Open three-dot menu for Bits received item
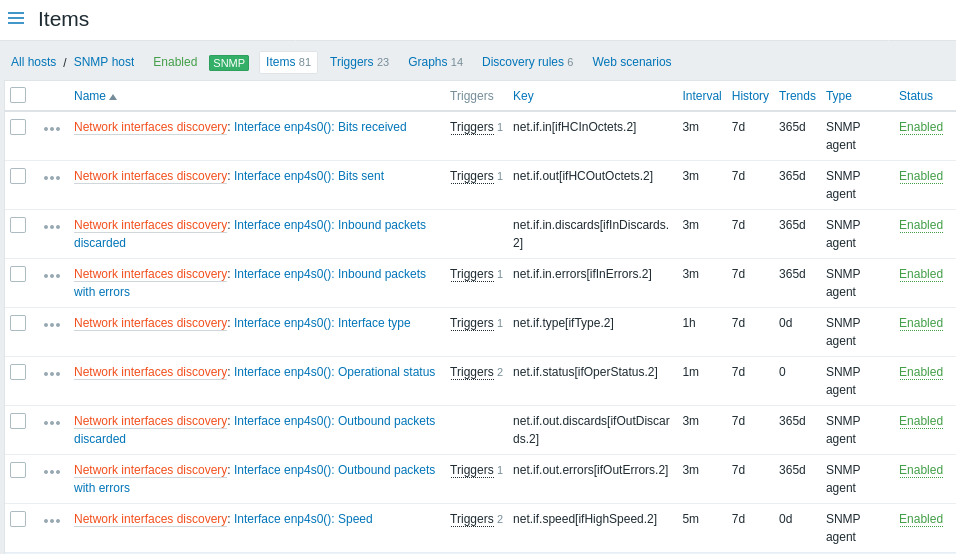Screen dimensions: 956x554 [52, 129]
